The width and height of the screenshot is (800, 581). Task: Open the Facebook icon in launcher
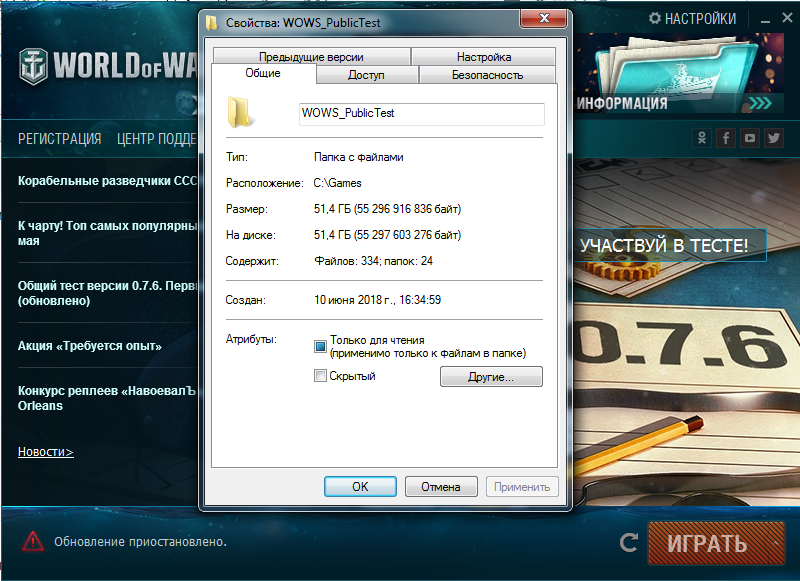(x=726, y=138)
